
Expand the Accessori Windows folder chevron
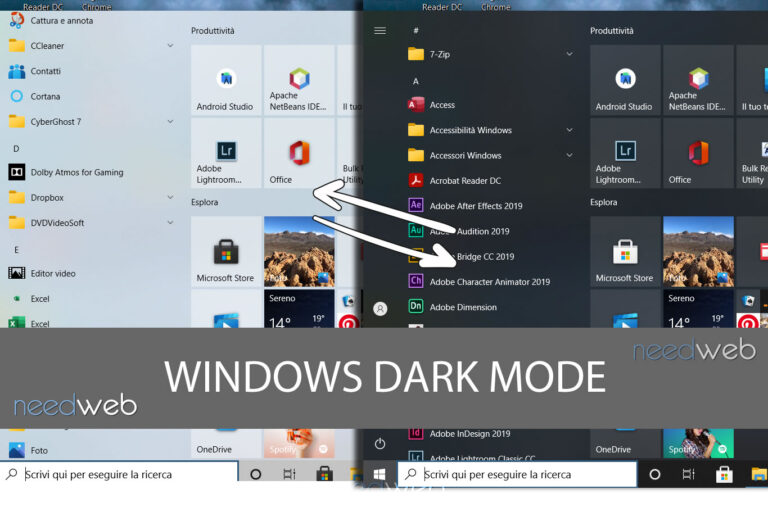click(570, 155)
